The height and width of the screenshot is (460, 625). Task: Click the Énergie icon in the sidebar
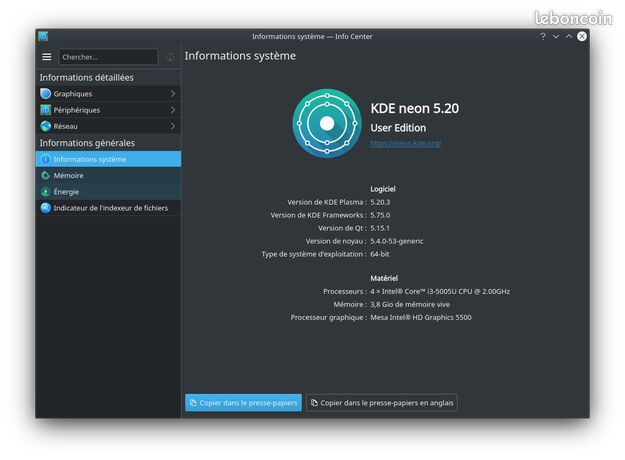click(46, 192)
